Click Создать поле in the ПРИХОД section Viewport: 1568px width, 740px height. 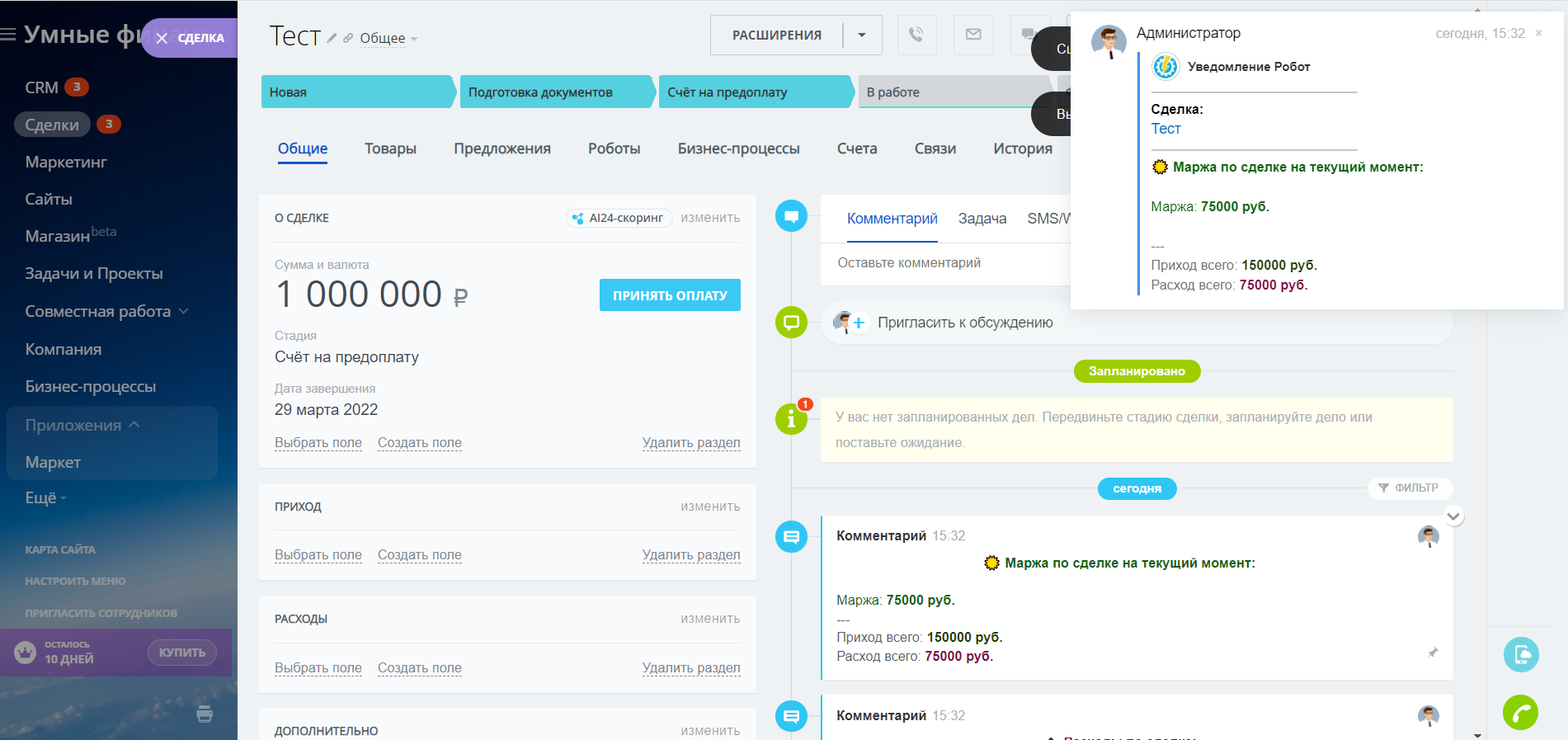420,555
